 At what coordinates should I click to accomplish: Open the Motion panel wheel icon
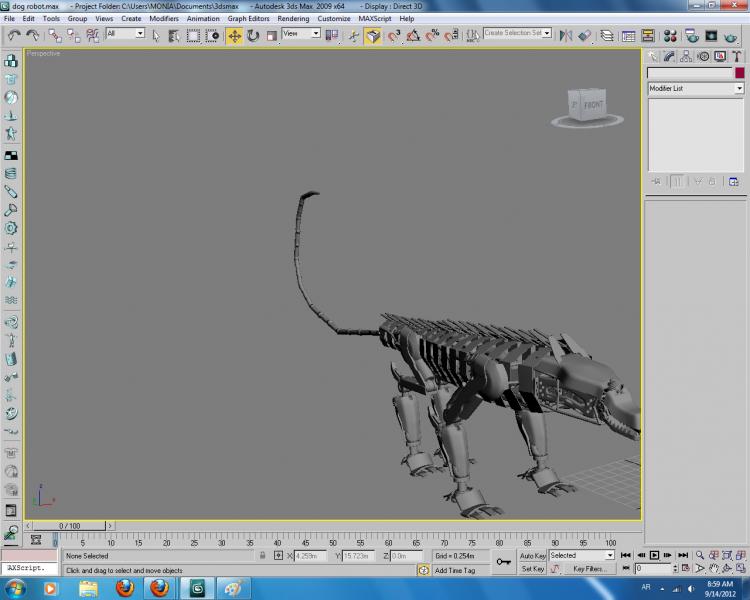click(x=702, y=57)
